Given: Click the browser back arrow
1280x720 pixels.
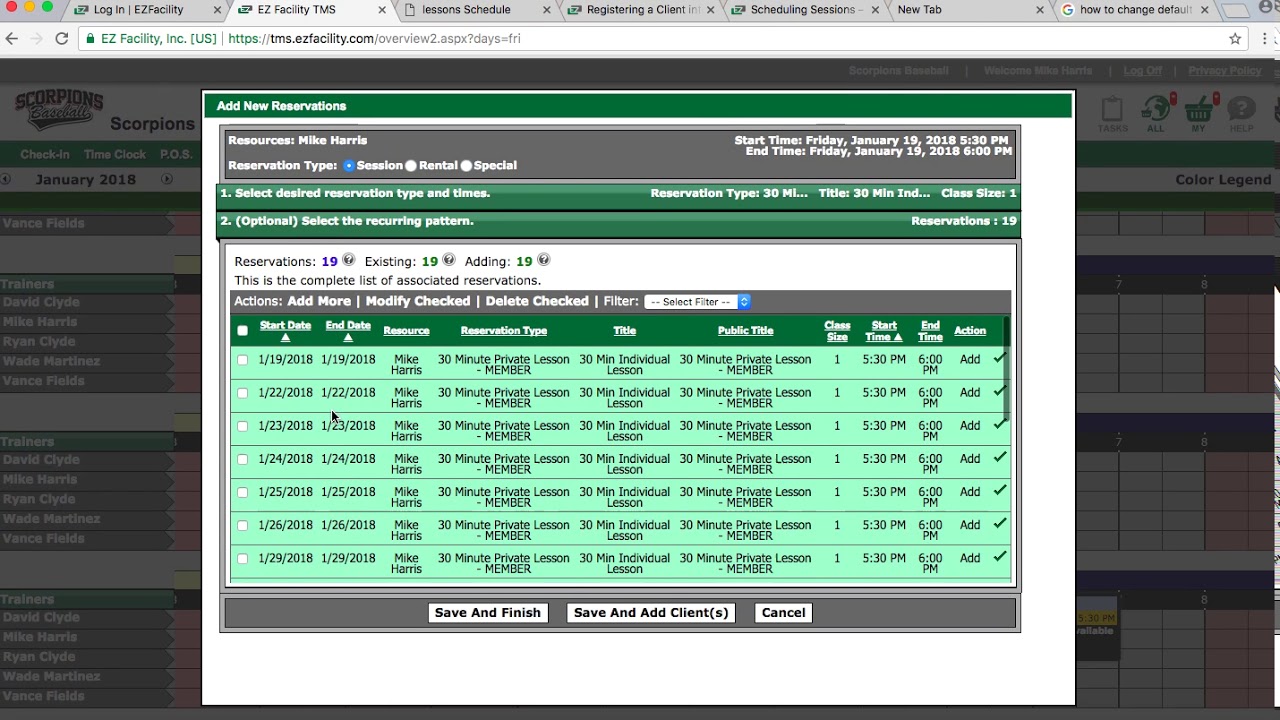Looking at the screenshot, I should 12,38.
